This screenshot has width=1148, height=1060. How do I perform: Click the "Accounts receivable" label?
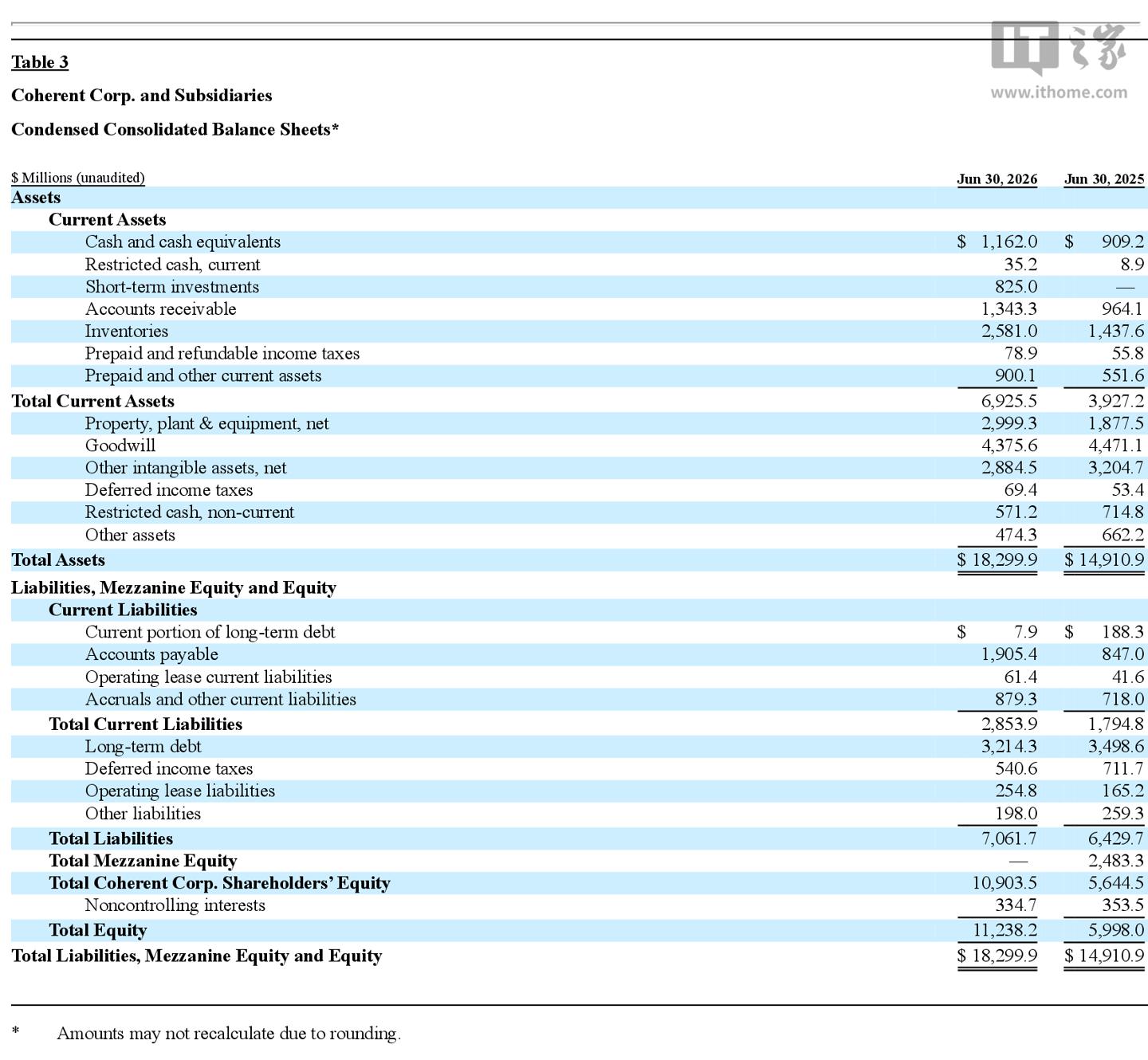pyautogui.click(x=160, y=309)
